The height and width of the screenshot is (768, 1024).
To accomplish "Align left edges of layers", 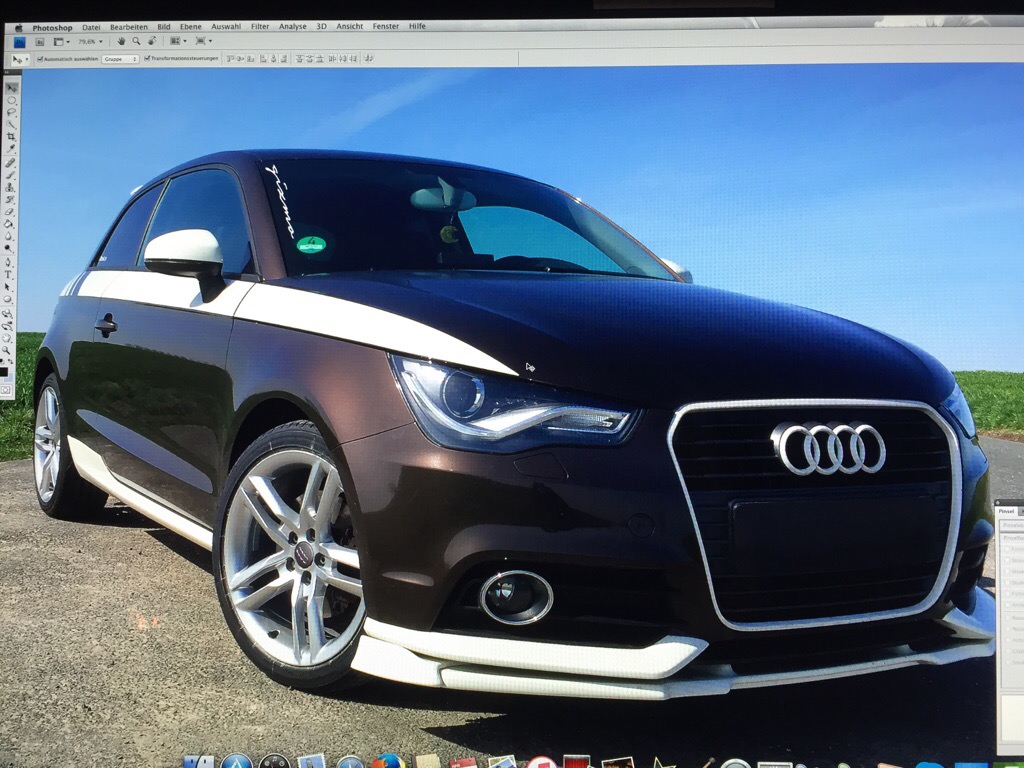I will click(x=263, y=59).
